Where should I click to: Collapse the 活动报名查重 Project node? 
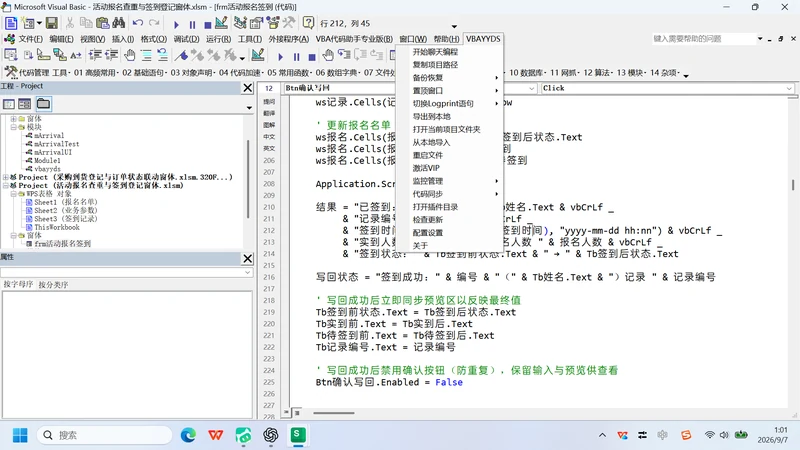click(5, 185)
